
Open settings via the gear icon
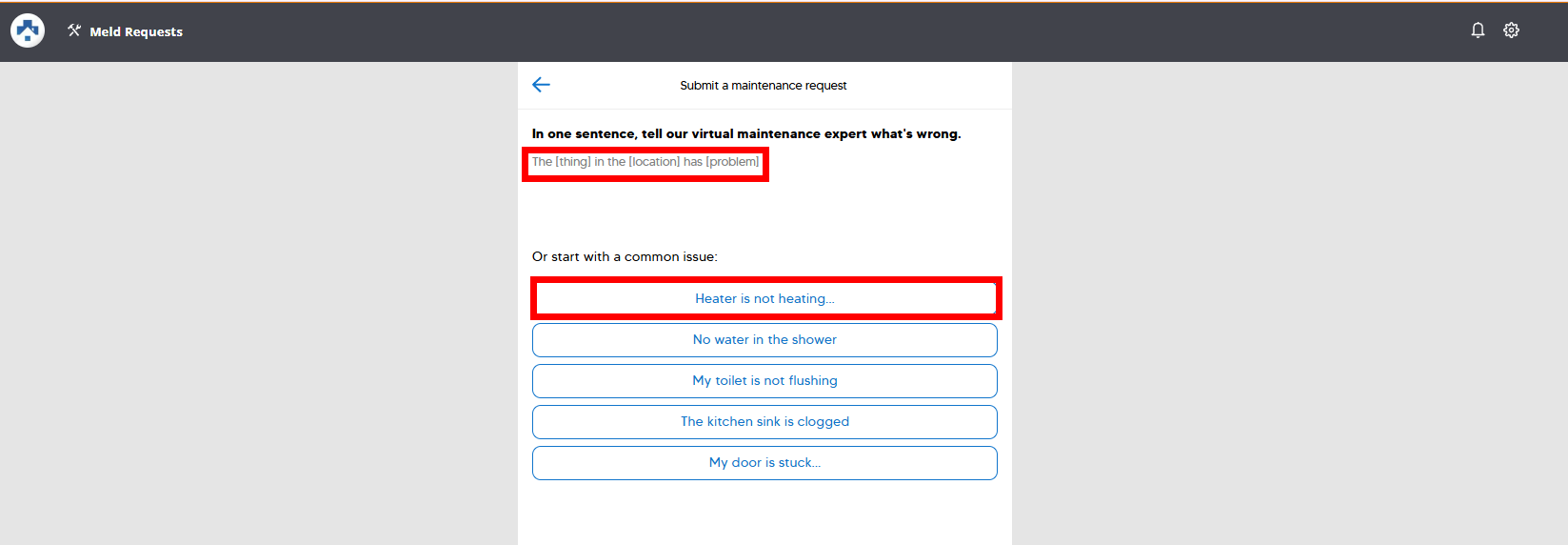click(x=1511, y=30)
